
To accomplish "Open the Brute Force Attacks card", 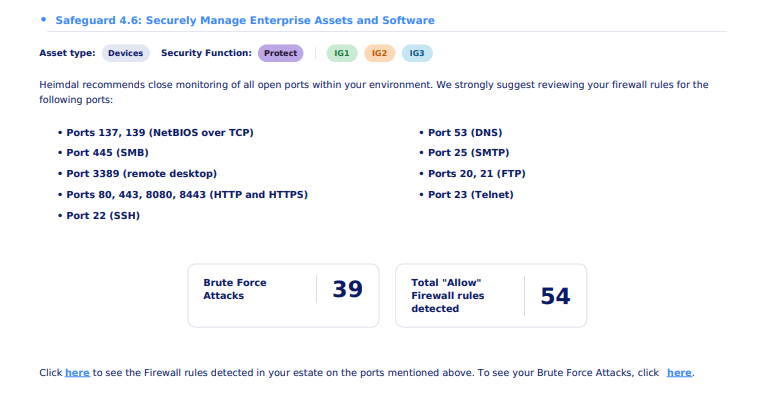I will pos(283,295).
